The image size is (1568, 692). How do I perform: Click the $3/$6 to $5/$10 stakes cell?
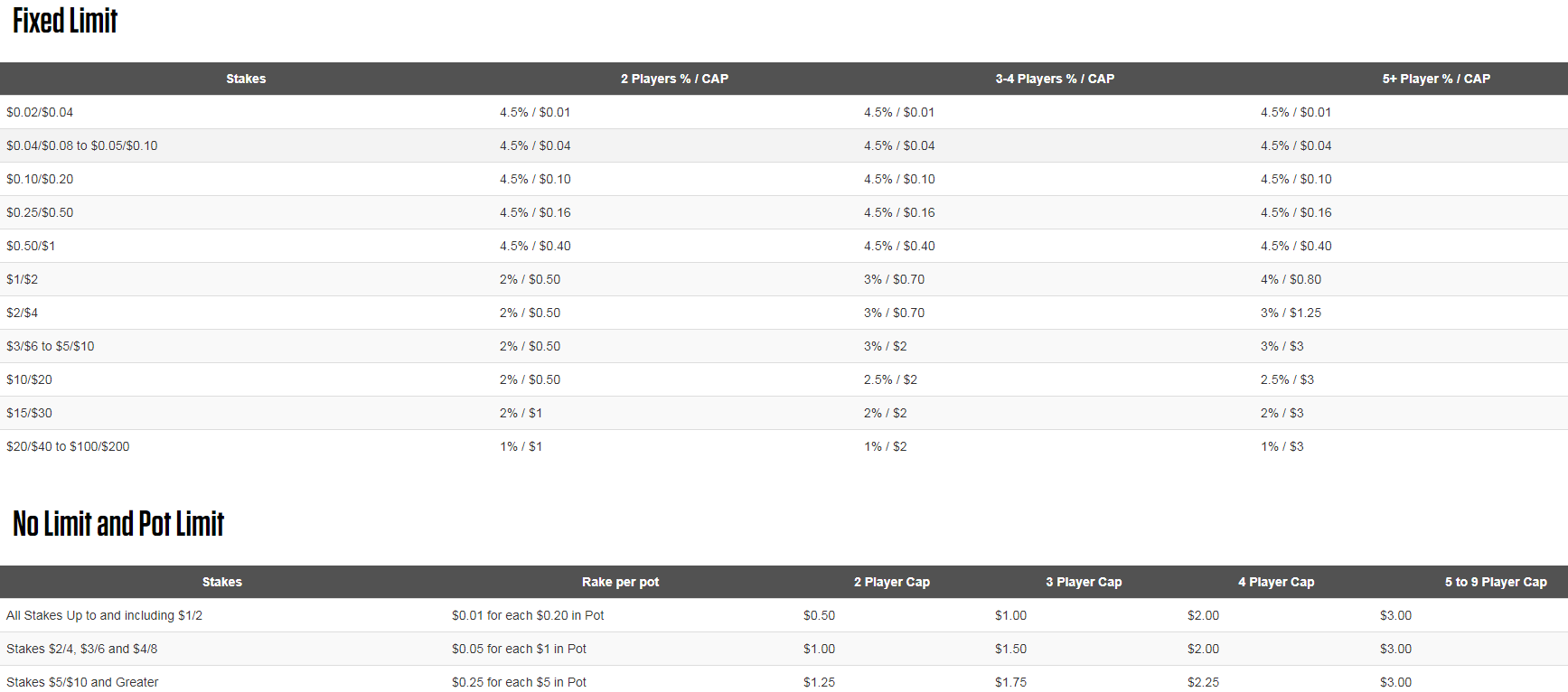[51, 346]
